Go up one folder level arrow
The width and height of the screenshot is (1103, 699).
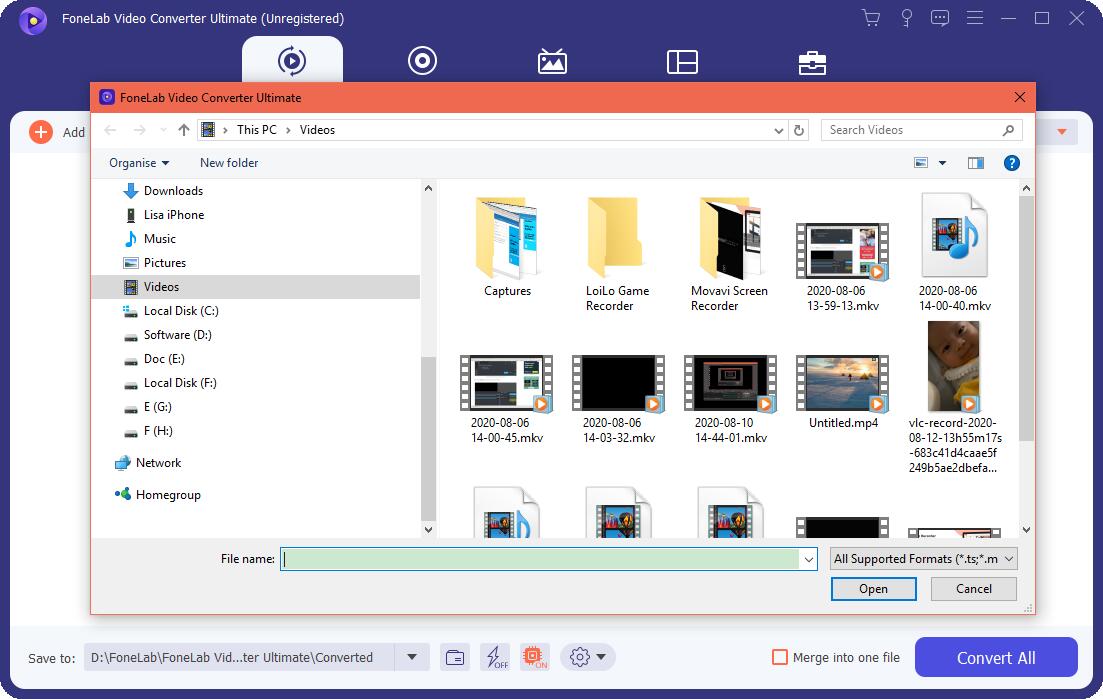(184, 130)
